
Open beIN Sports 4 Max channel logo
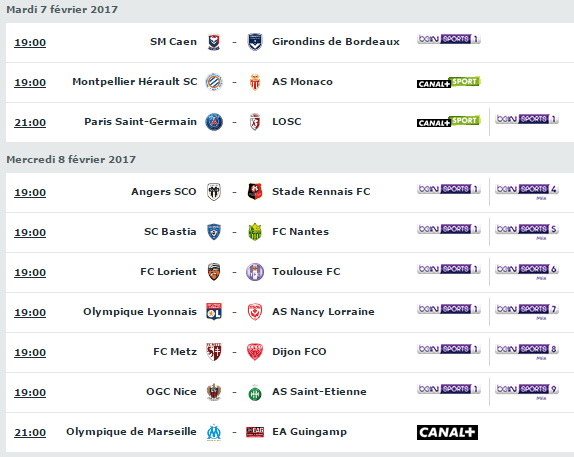[527, 192]
